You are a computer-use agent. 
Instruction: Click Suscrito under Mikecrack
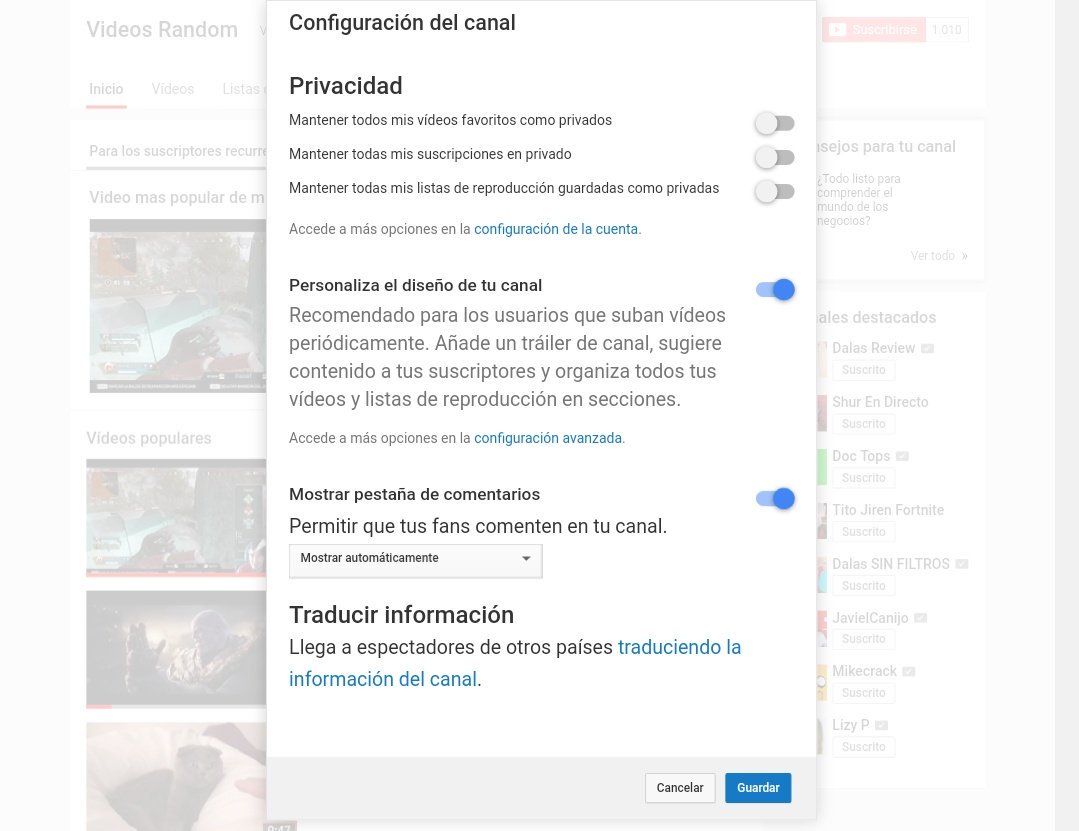(864, 693)
